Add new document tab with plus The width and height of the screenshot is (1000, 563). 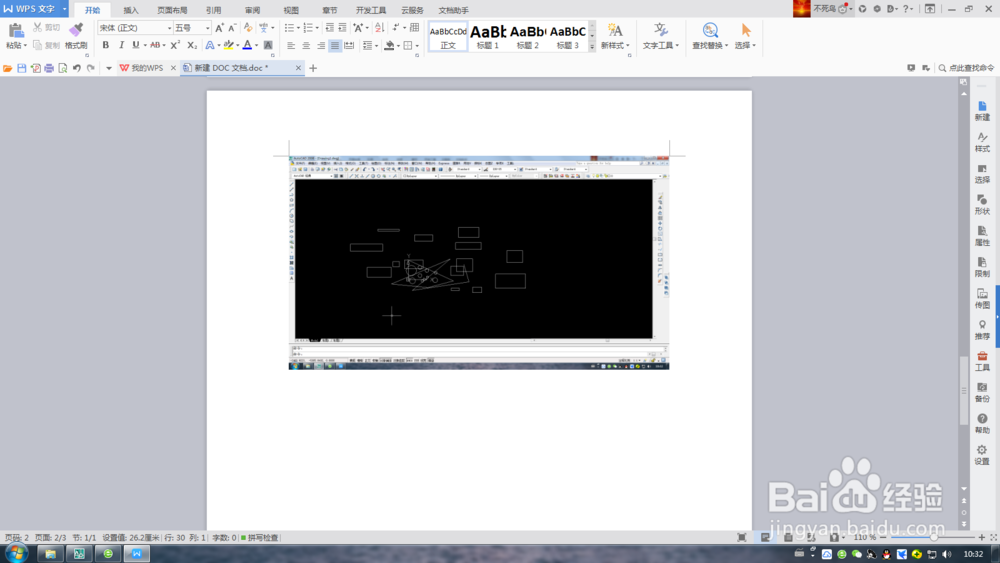pos(313,68)
